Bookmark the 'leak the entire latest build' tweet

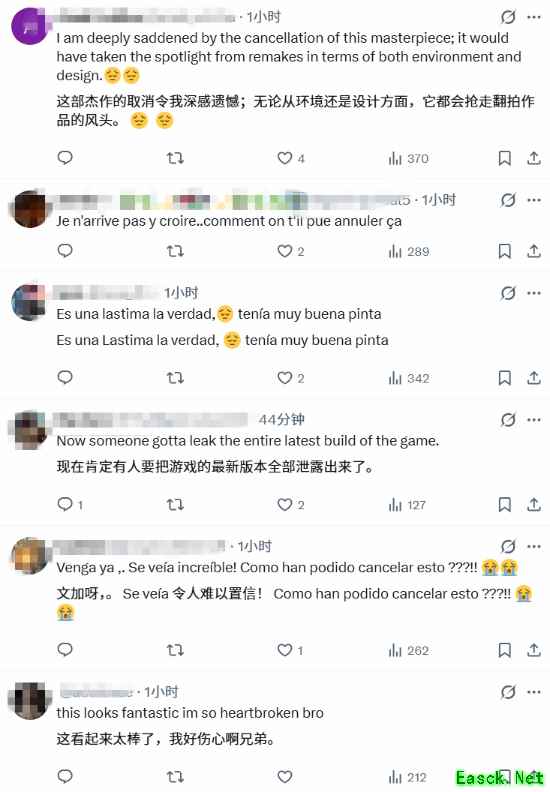(x=504, y=505)
